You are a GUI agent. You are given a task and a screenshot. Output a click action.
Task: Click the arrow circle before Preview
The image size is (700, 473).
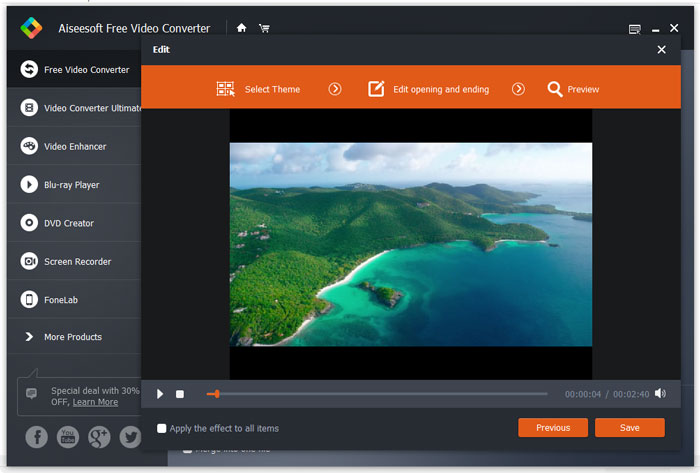[x=518, y=89]
